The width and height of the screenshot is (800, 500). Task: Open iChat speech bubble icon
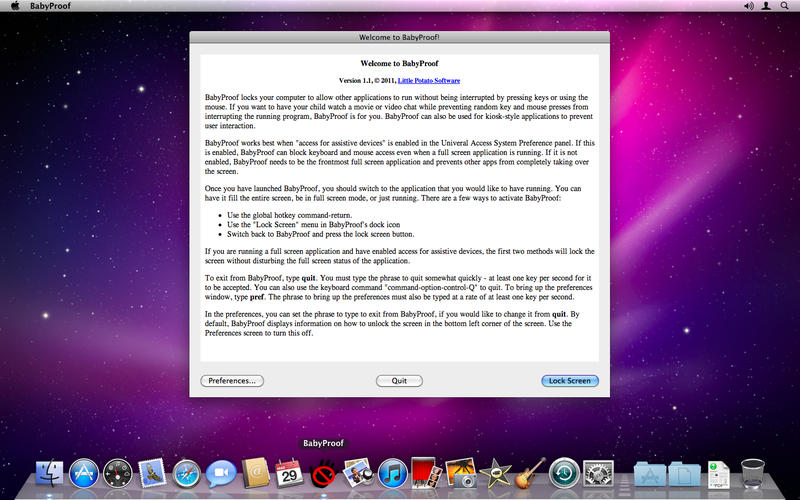click(221, 474)
